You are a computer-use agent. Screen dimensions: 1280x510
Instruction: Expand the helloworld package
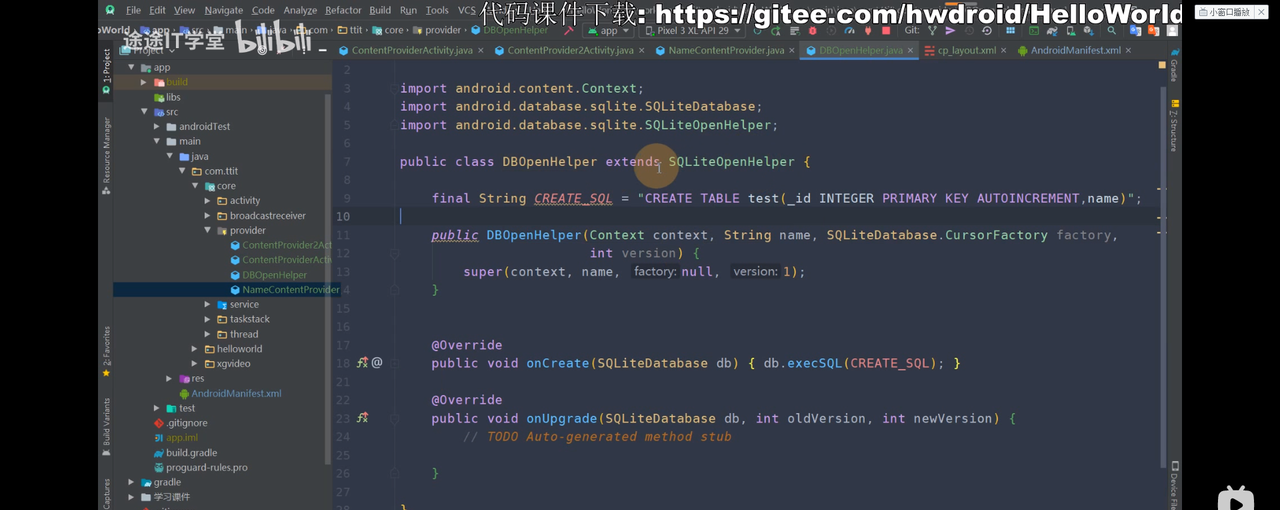(195, 349)
